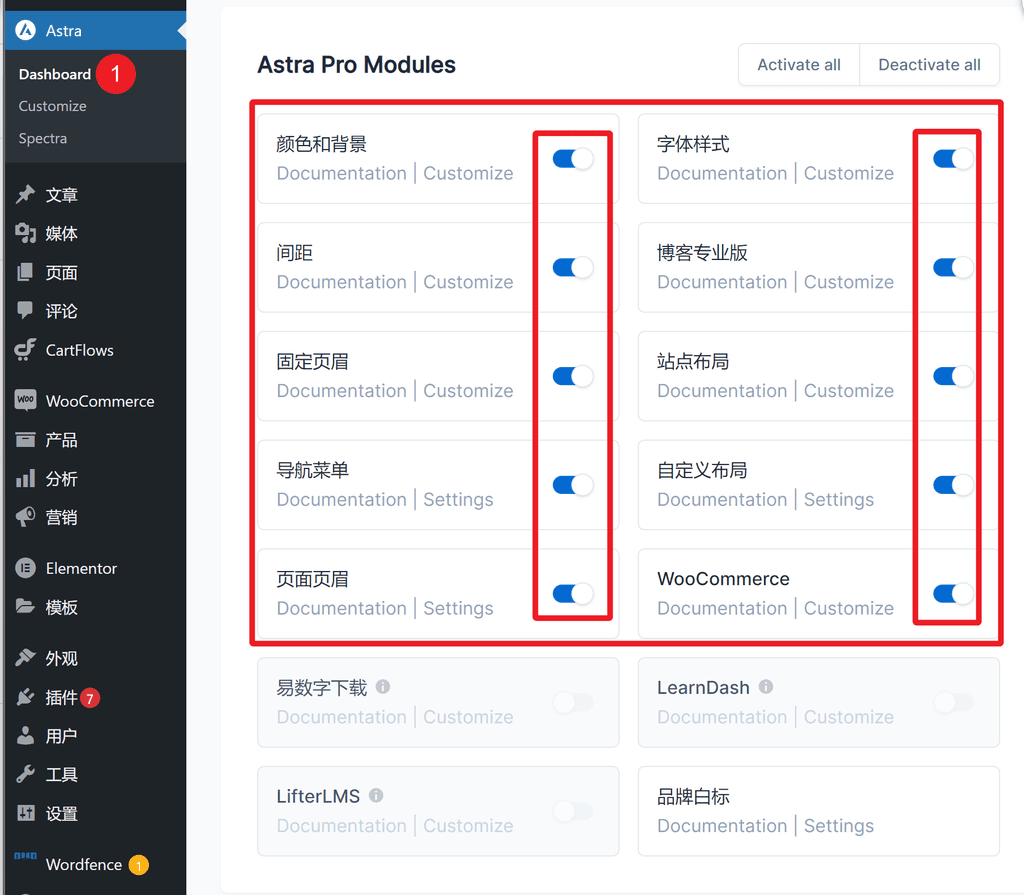Toggle the 博客专业版 module switch

pos(953,267)
